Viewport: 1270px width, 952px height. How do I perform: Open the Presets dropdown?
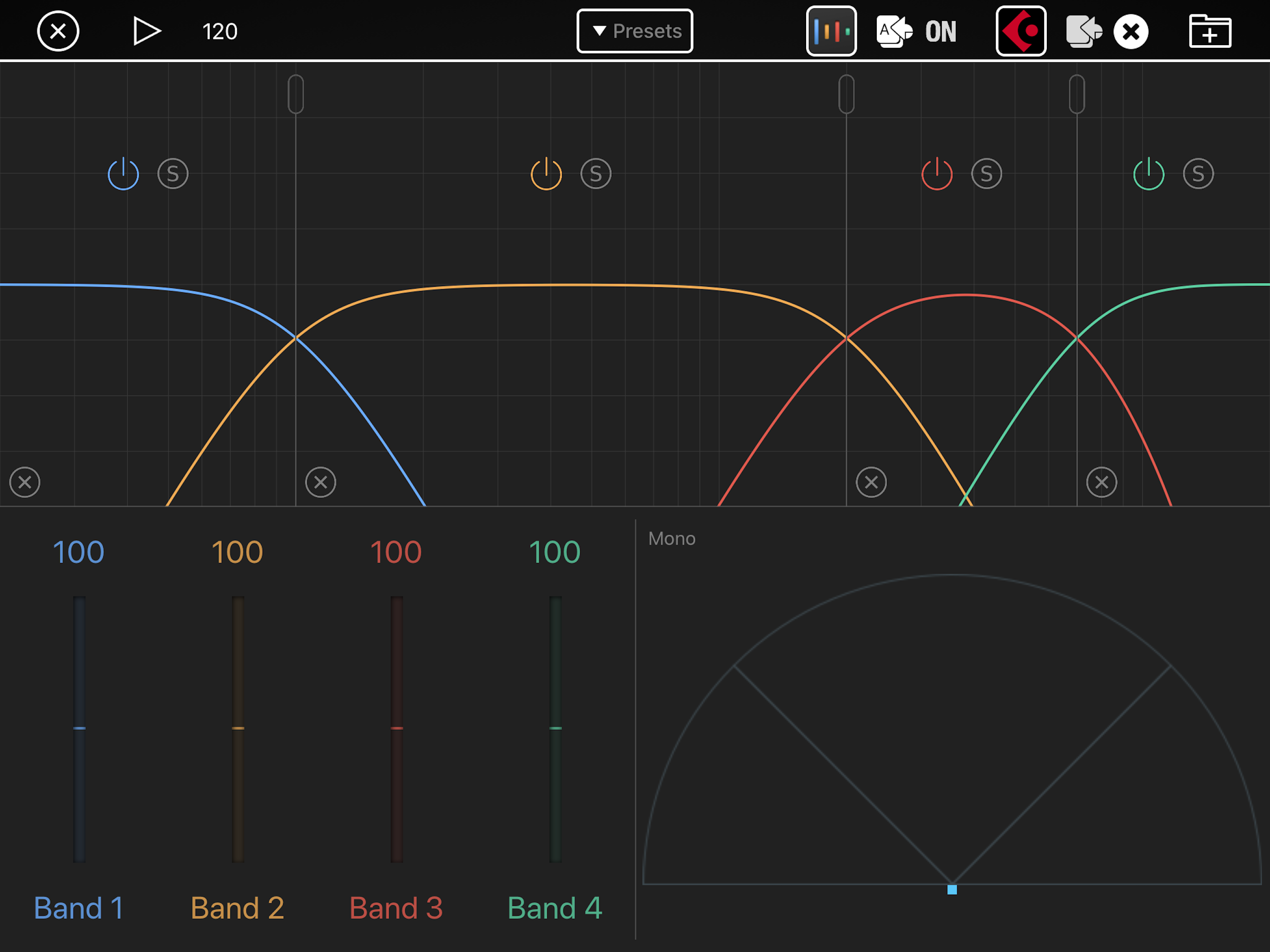[635, 31]
